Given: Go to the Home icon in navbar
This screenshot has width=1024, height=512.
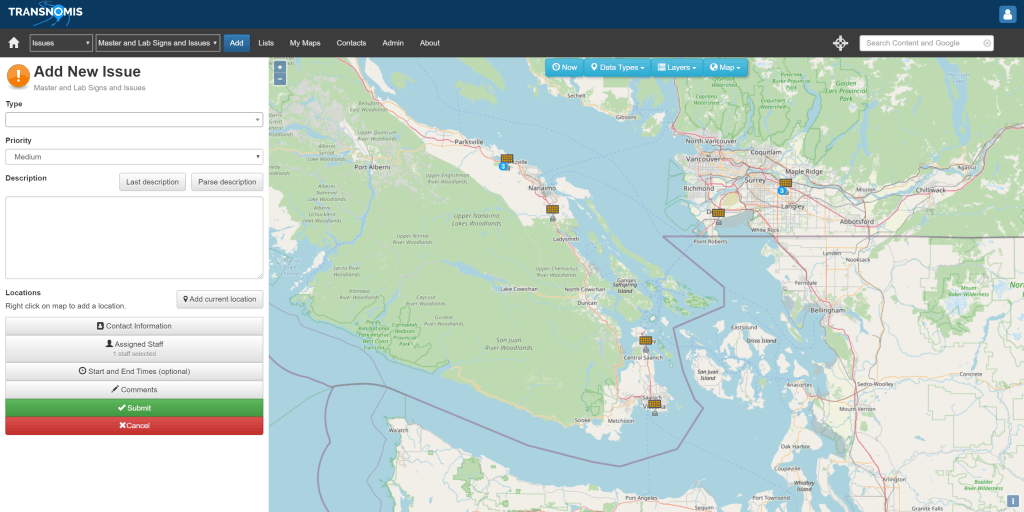Looking at the screenshot, I should point(14,43).
